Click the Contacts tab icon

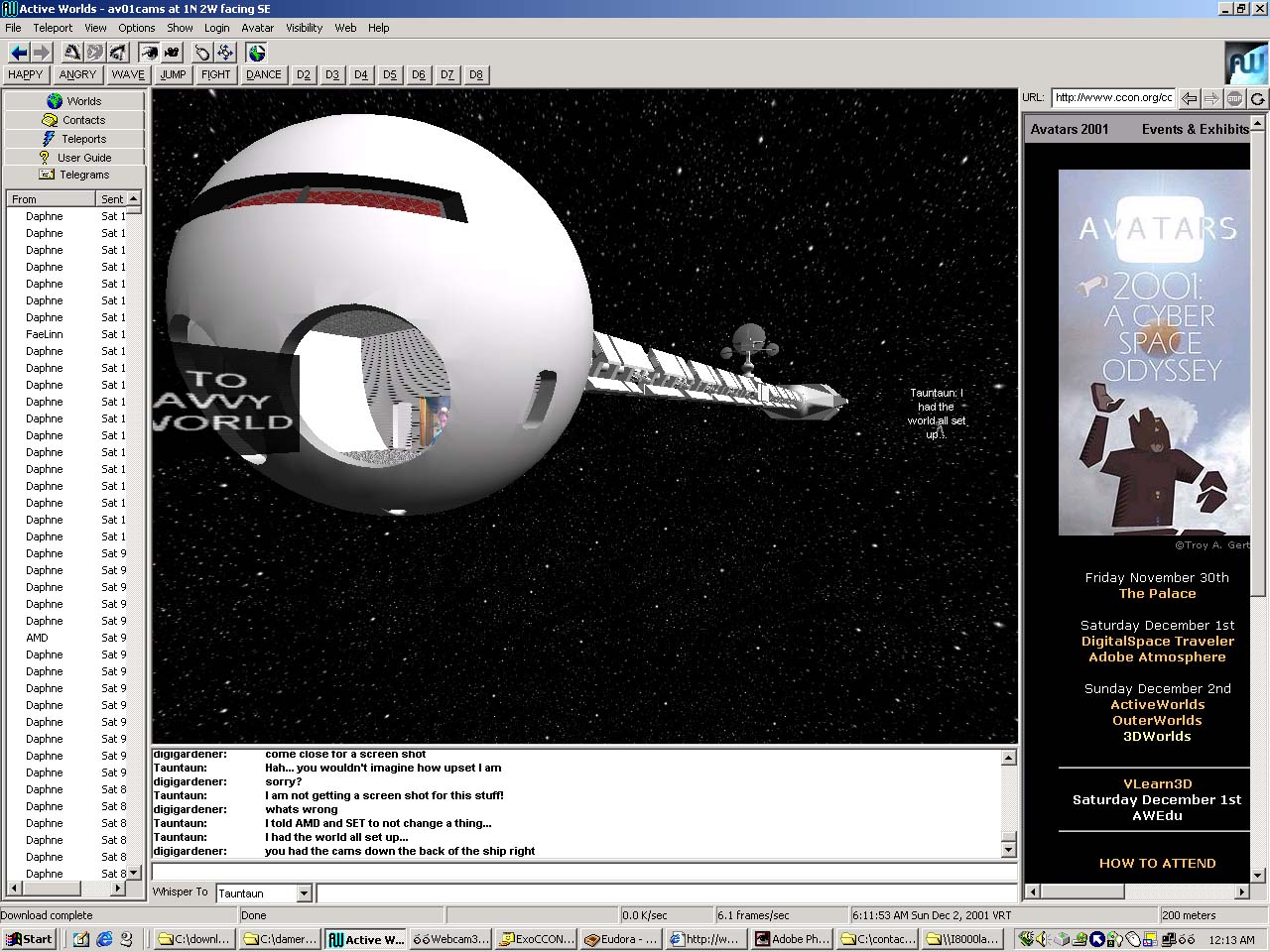click(x=50, y=120)
